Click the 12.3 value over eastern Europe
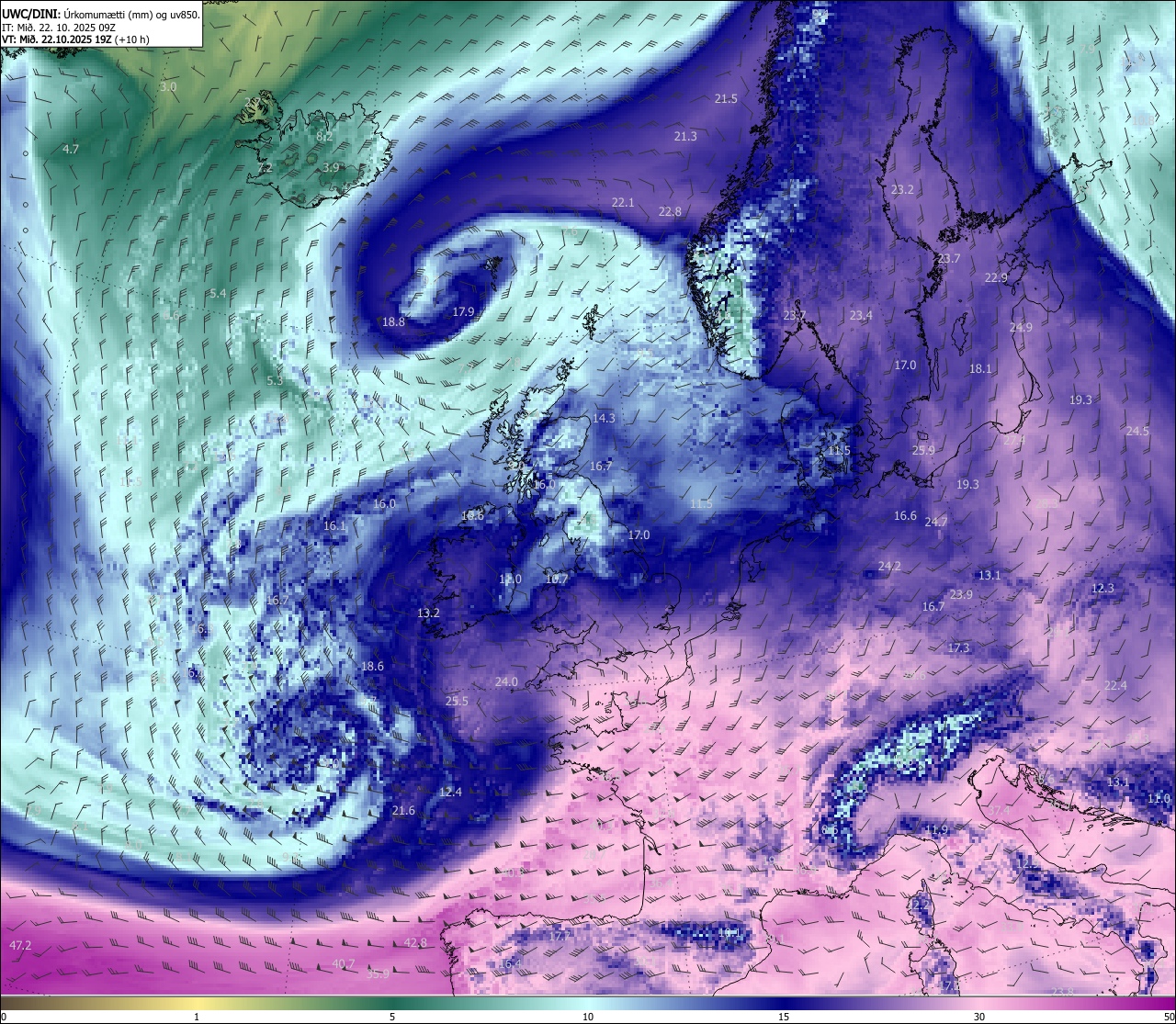Viewport: 1176px width, 1024px height. coord(1102,588)
